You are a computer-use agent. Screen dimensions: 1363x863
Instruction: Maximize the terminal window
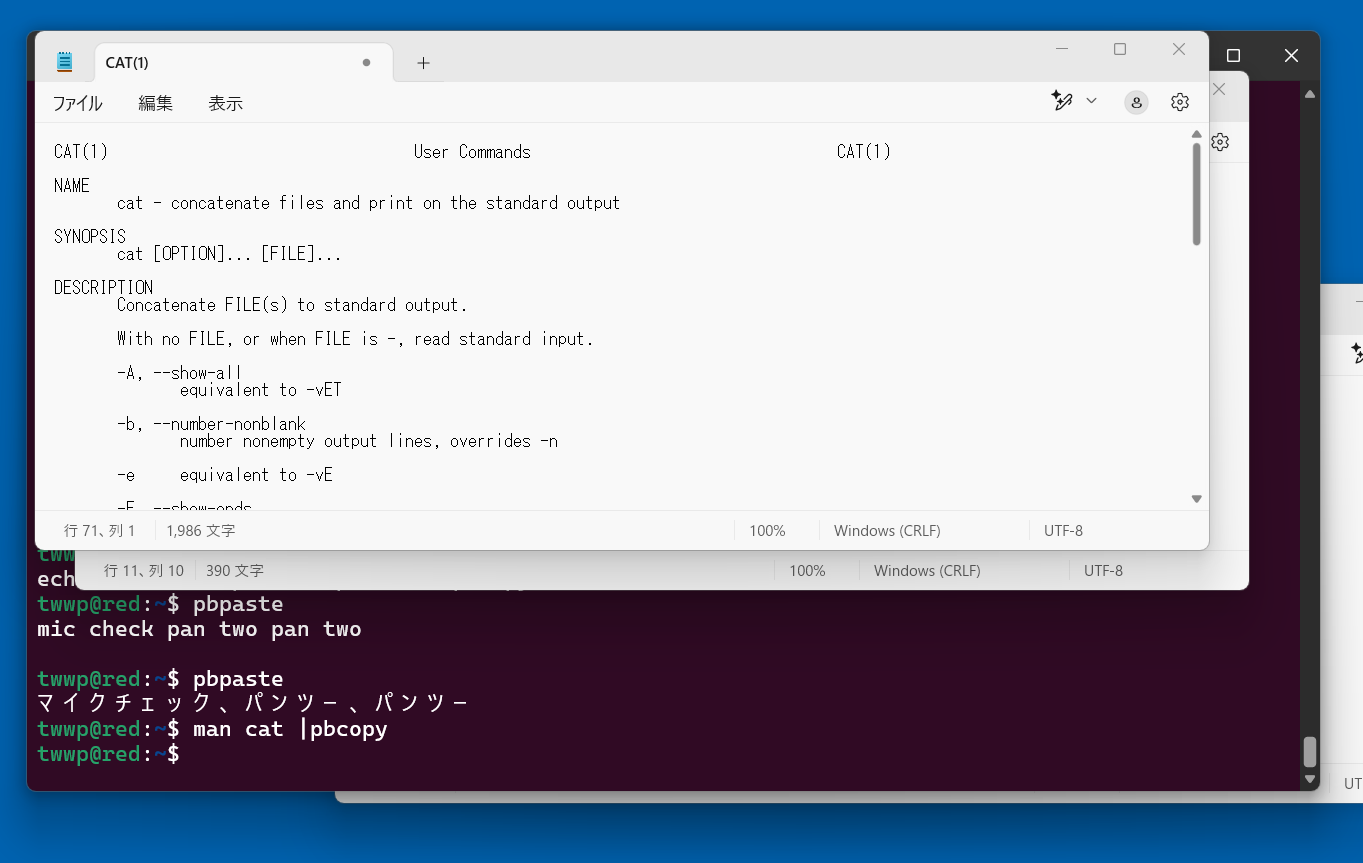(x=1233, y=56)
